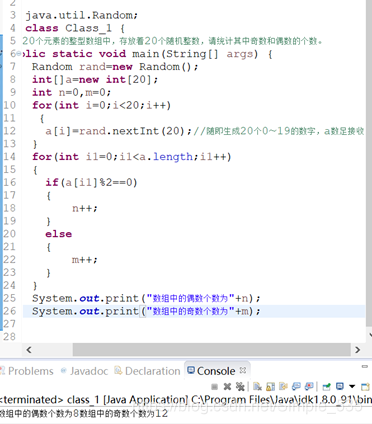Image resolution: width=372 pixels, height=424 pixels.
Task: Click the Open Console icon
Action: pos(366,387)
